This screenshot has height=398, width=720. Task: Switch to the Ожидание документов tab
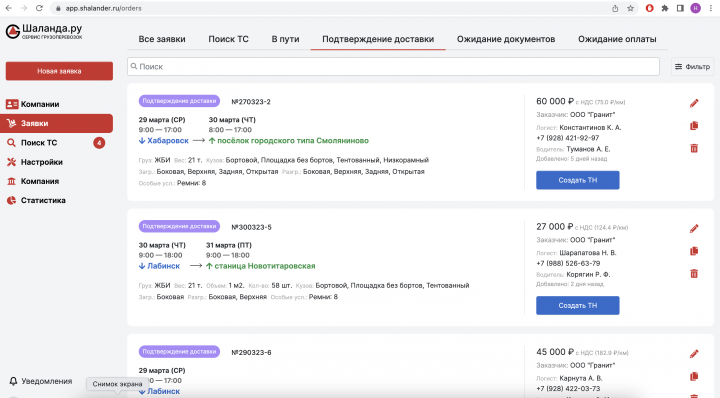click(x=506, y=39)
